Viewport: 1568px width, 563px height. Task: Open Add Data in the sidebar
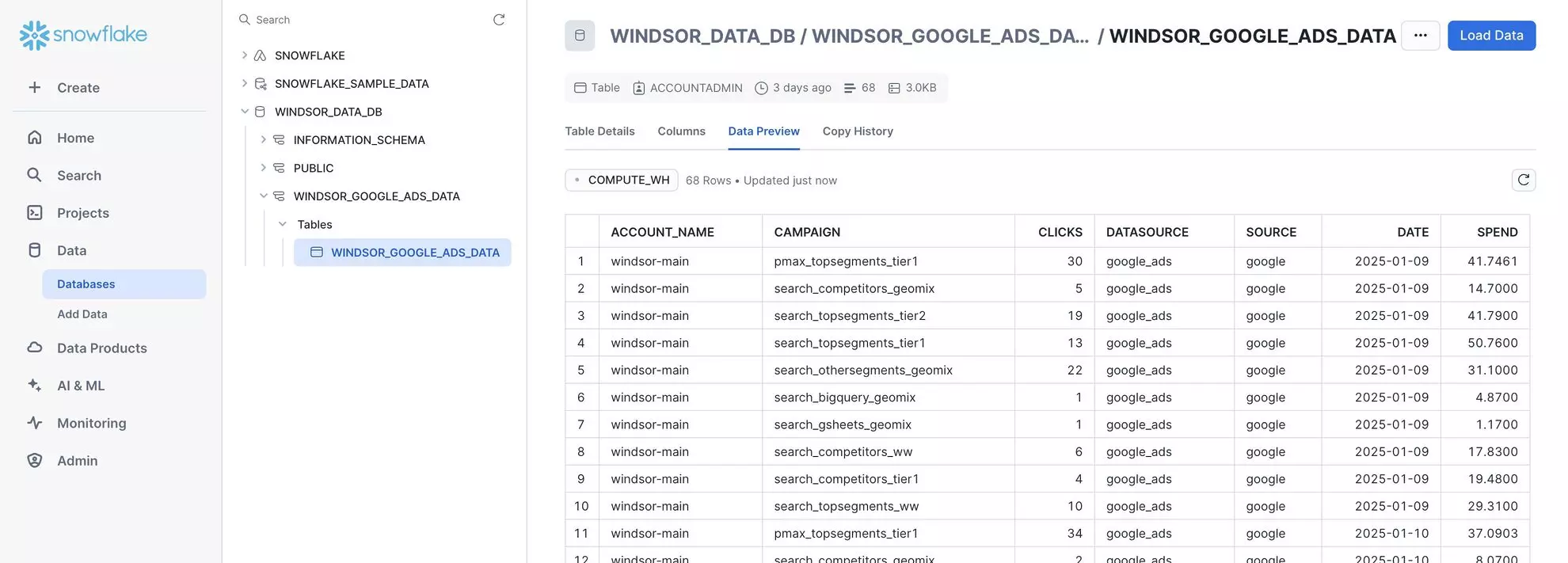click(82, 314)
